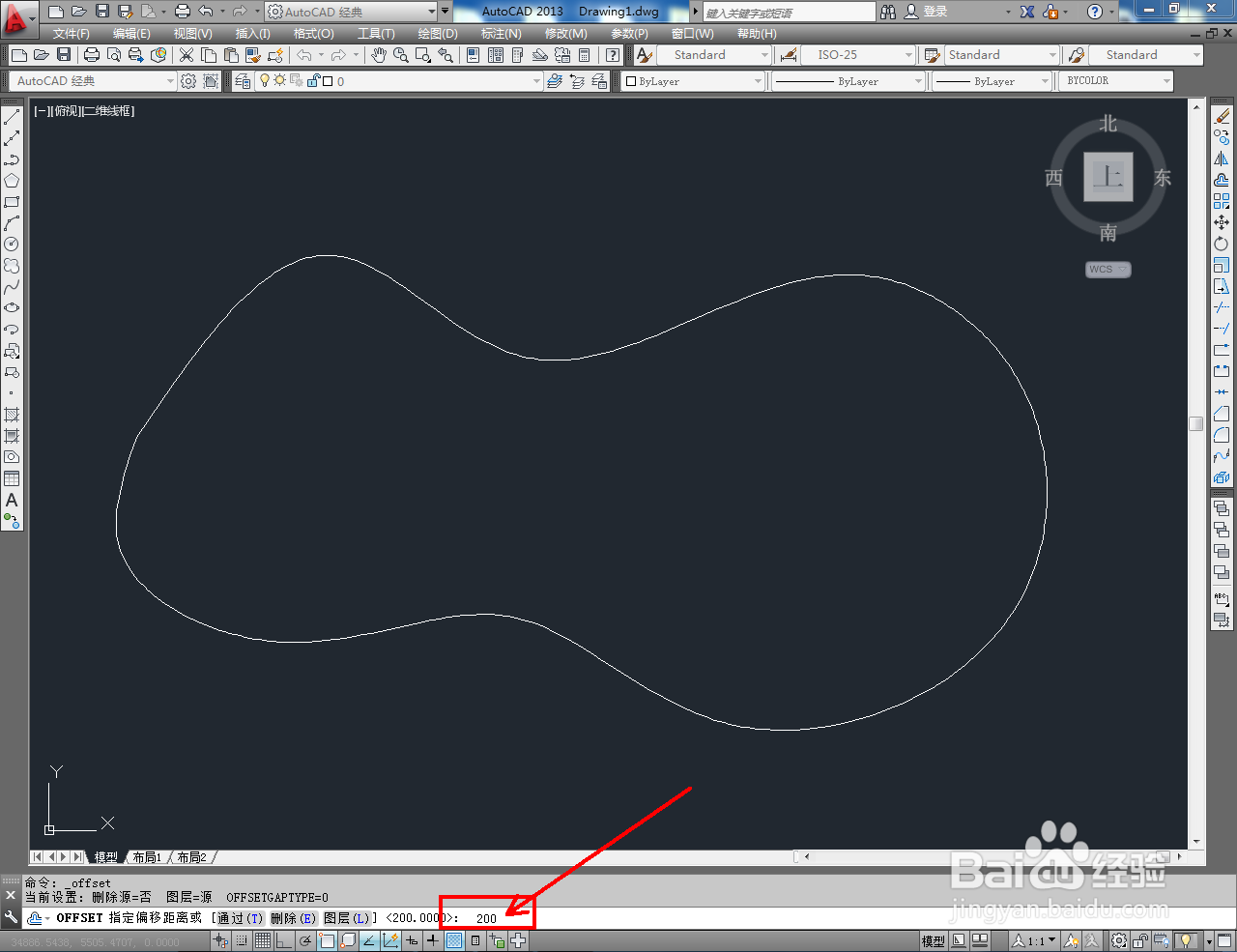The image size is (1237, 952).
Task: Toggle the layer on/off lightbulb icon
Action: pyautogui.click(x=265, y=81)
